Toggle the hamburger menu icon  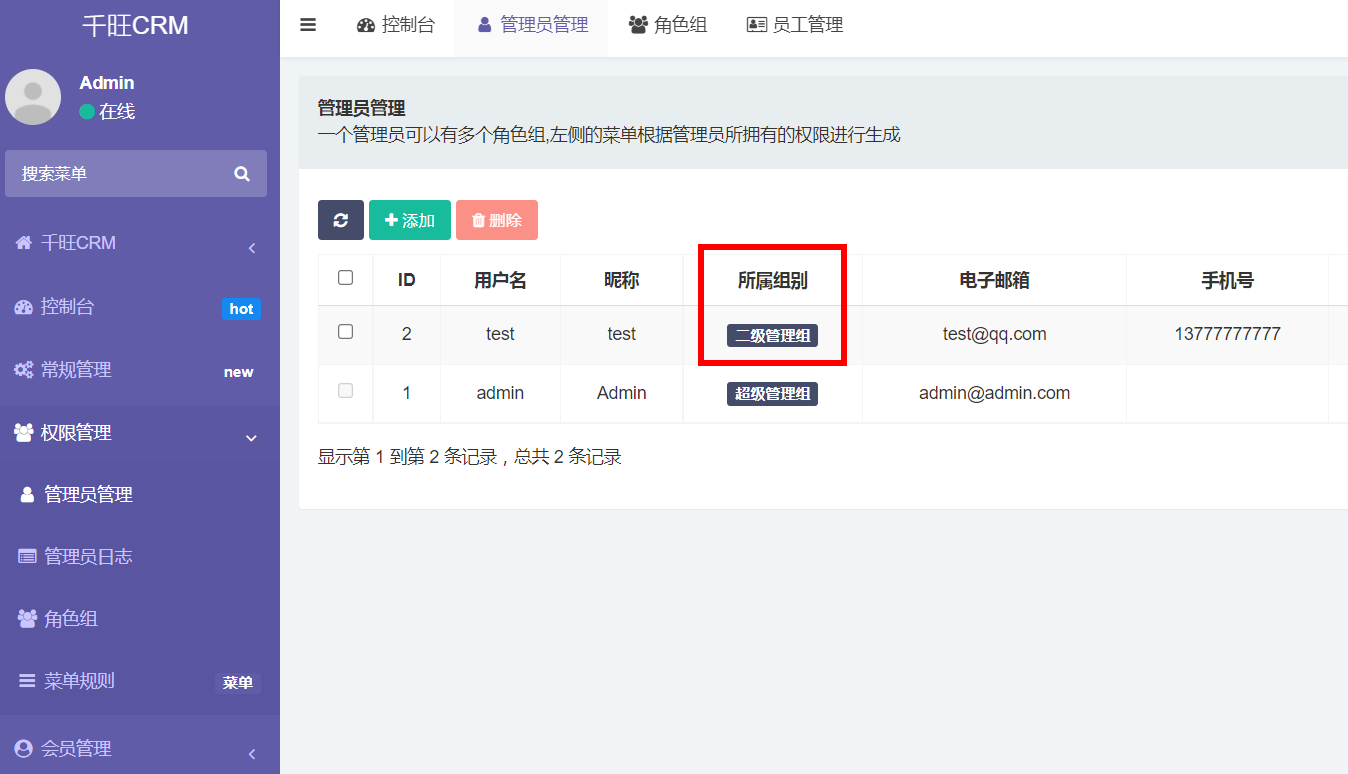coord(308,25)
